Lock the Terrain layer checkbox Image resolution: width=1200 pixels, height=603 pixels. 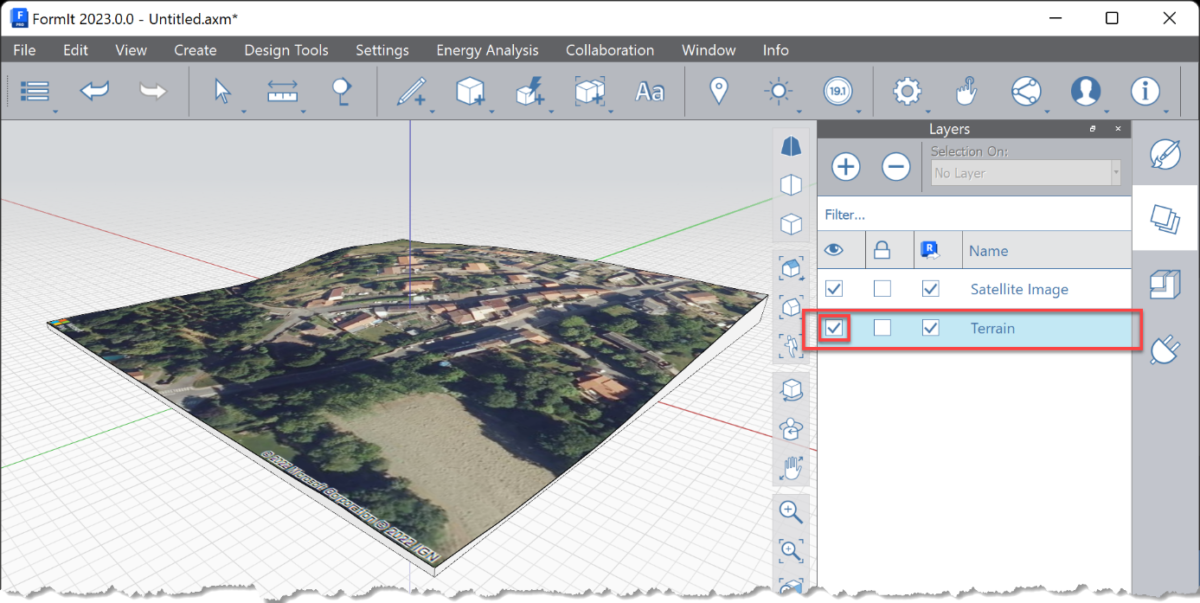point(882,328)
